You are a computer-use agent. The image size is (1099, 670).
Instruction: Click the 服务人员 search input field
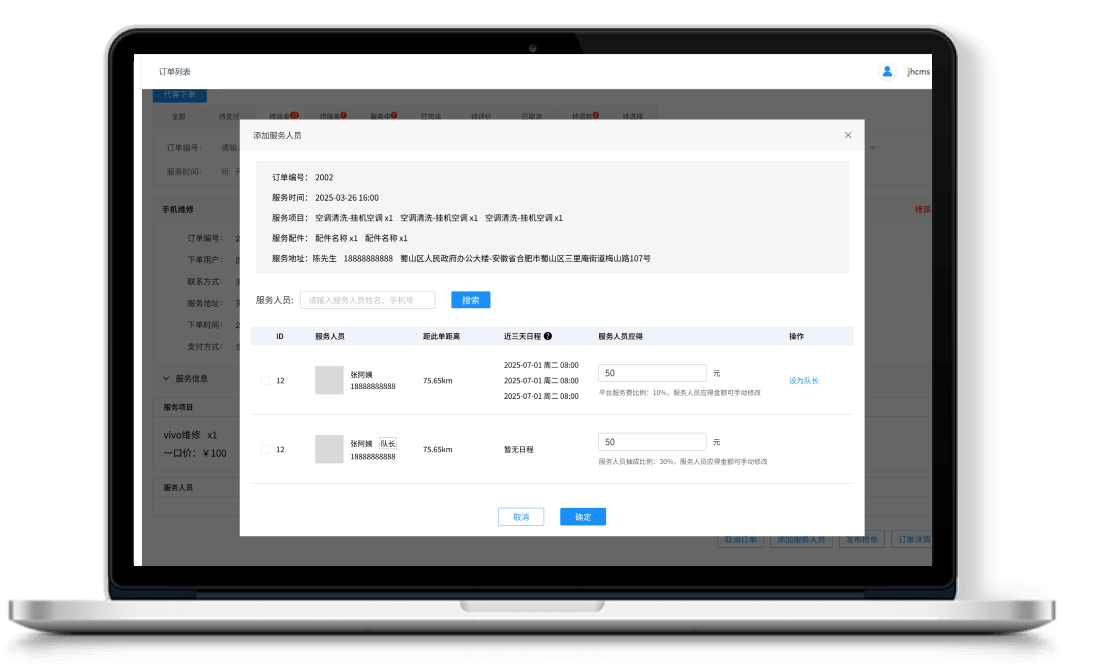[367, 300]
